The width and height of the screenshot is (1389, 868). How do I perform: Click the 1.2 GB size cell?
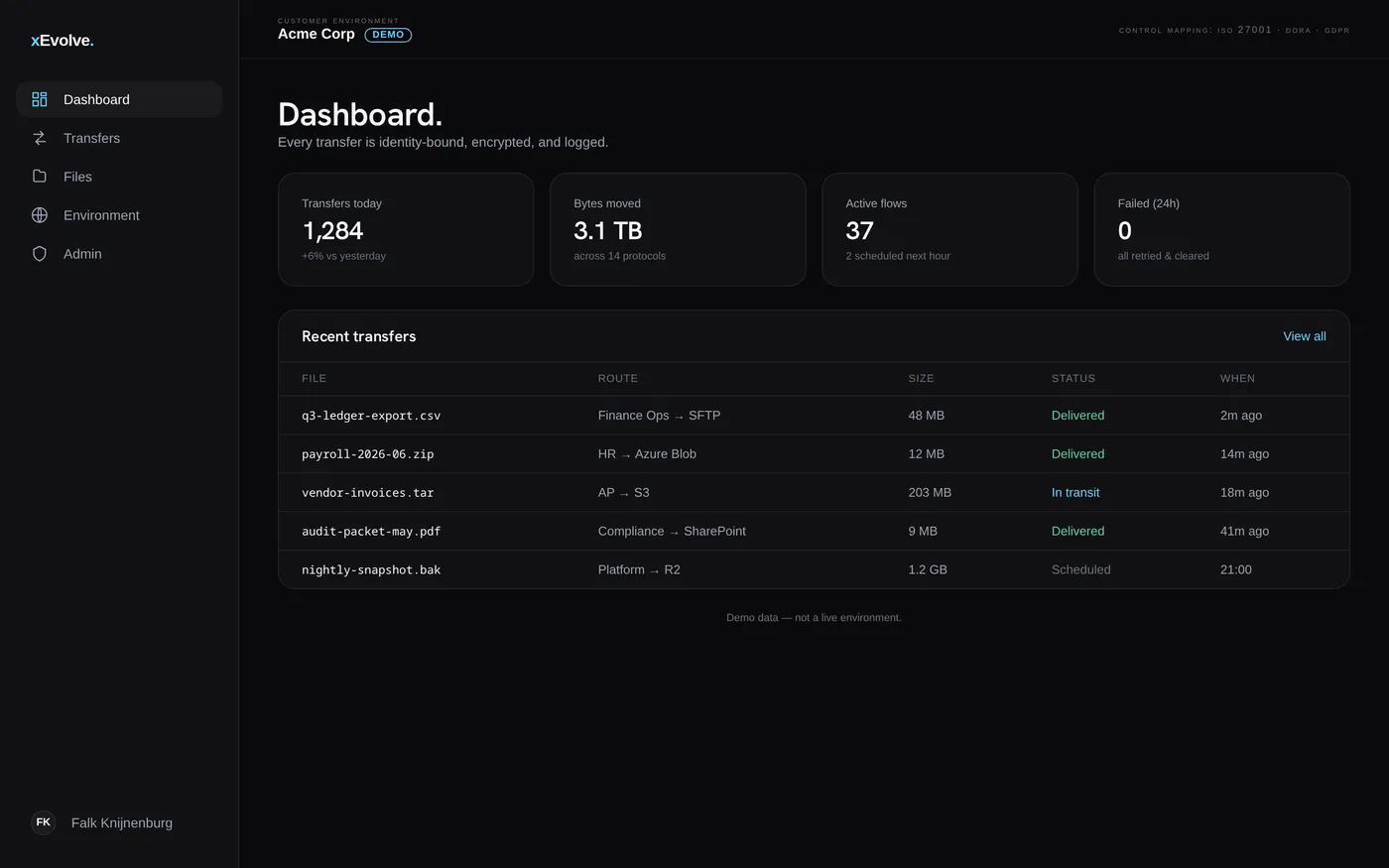[928, 570]
